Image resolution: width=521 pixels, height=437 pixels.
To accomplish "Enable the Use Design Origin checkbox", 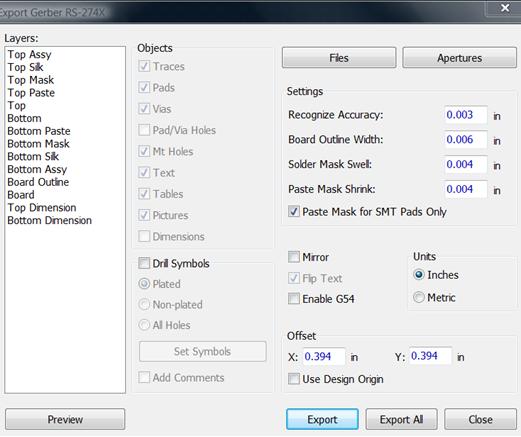I will coord(294,379).
